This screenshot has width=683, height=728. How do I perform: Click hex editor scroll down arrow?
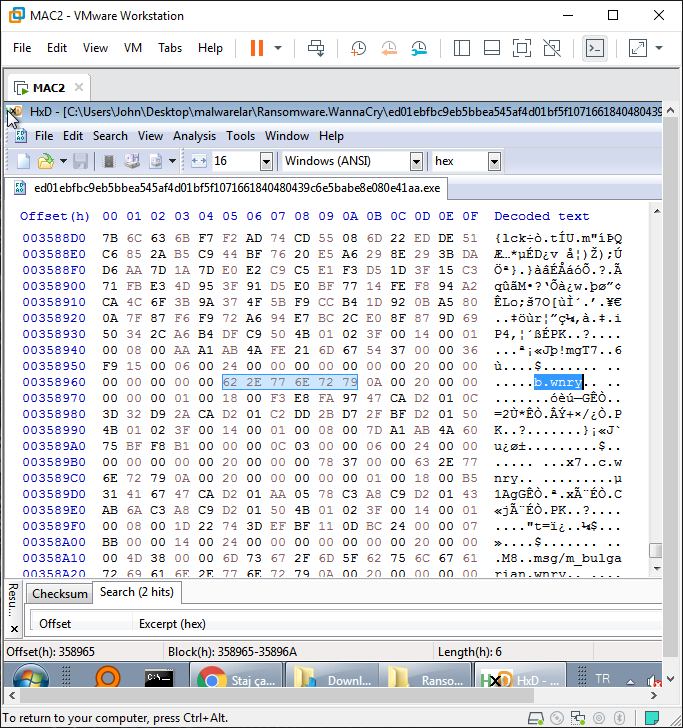pyautogui.click(x=657, y=568)
